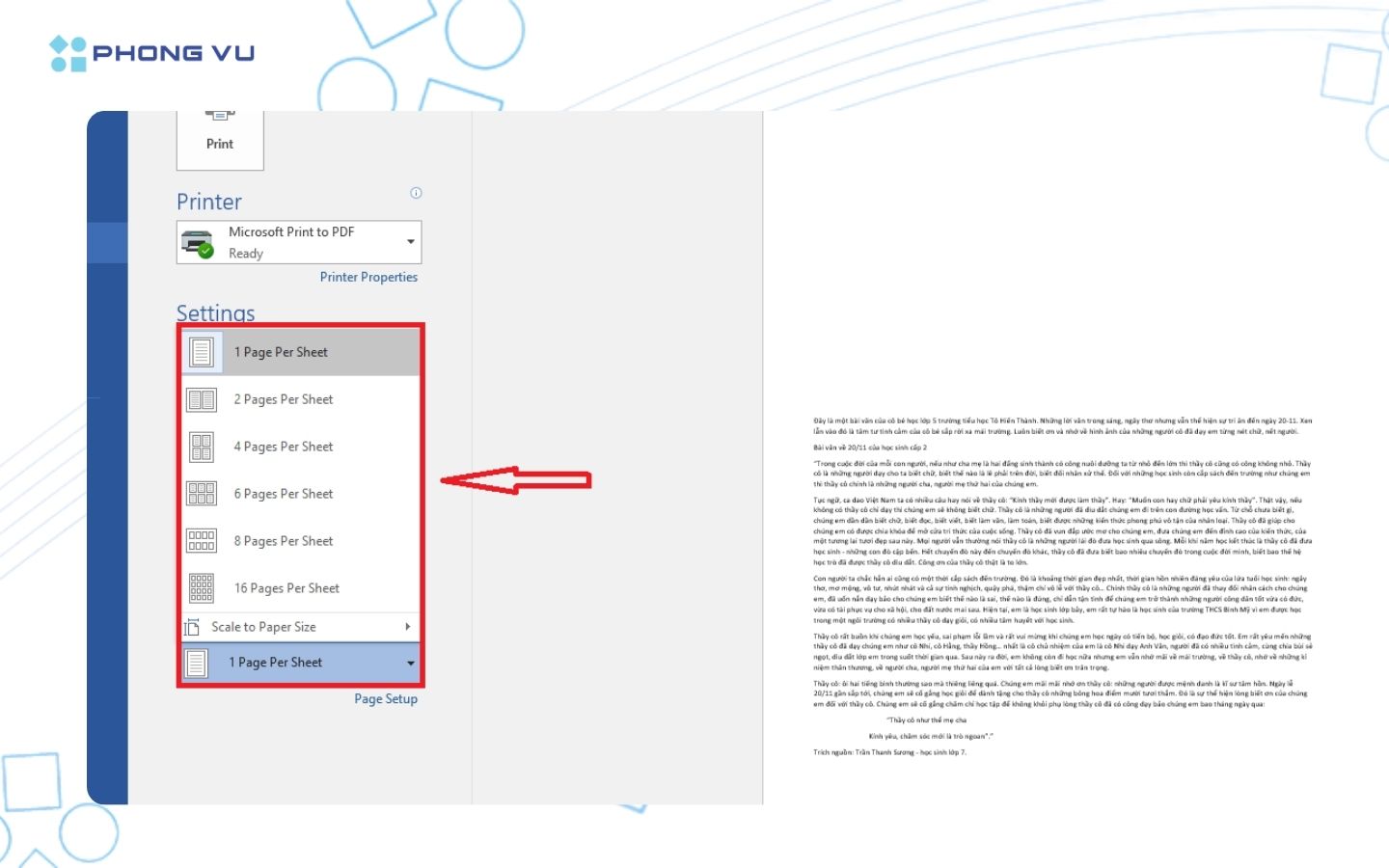Click the 6 Pages Per Sheet layout icon
Screen dimensions: 1389x868
pyautogui.click(x=202, y=494)
